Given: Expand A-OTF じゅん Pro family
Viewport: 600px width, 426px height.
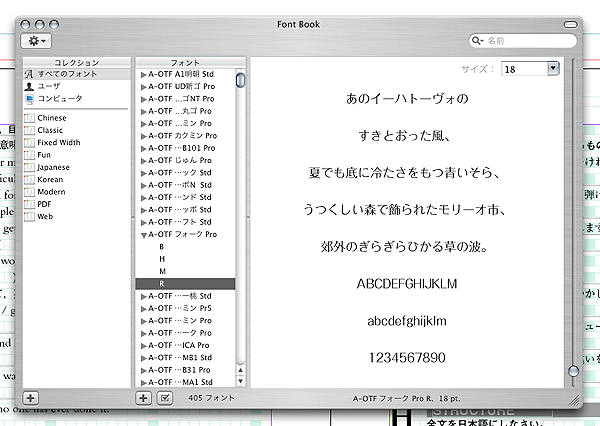Looking at the screenshot, I should pyautogui.click(x=143, y=161).
